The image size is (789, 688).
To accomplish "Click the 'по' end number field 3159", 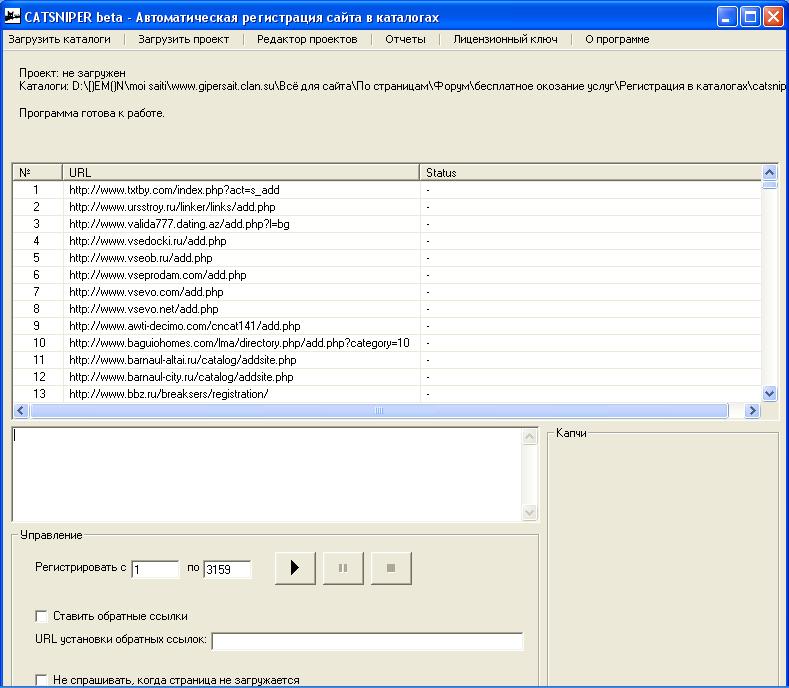I will tap(227, 569).
